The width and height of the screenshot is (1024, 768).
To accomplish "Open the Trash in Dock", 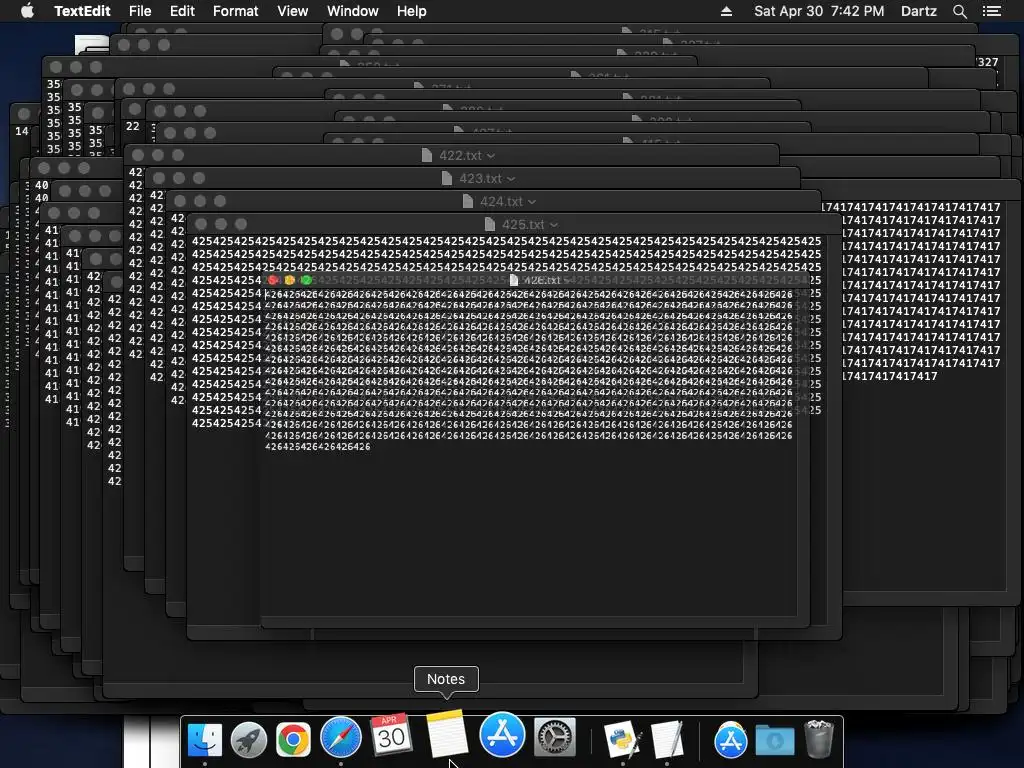I will (x=819, y=739).
